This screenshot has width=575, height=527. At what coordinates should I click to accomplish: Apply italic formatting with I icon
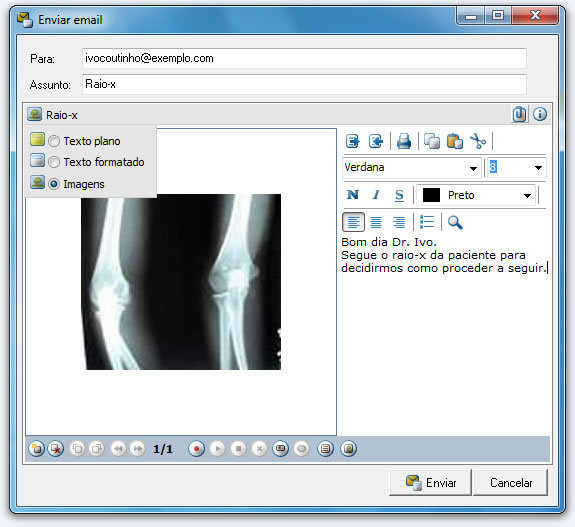tap(376, 195)
